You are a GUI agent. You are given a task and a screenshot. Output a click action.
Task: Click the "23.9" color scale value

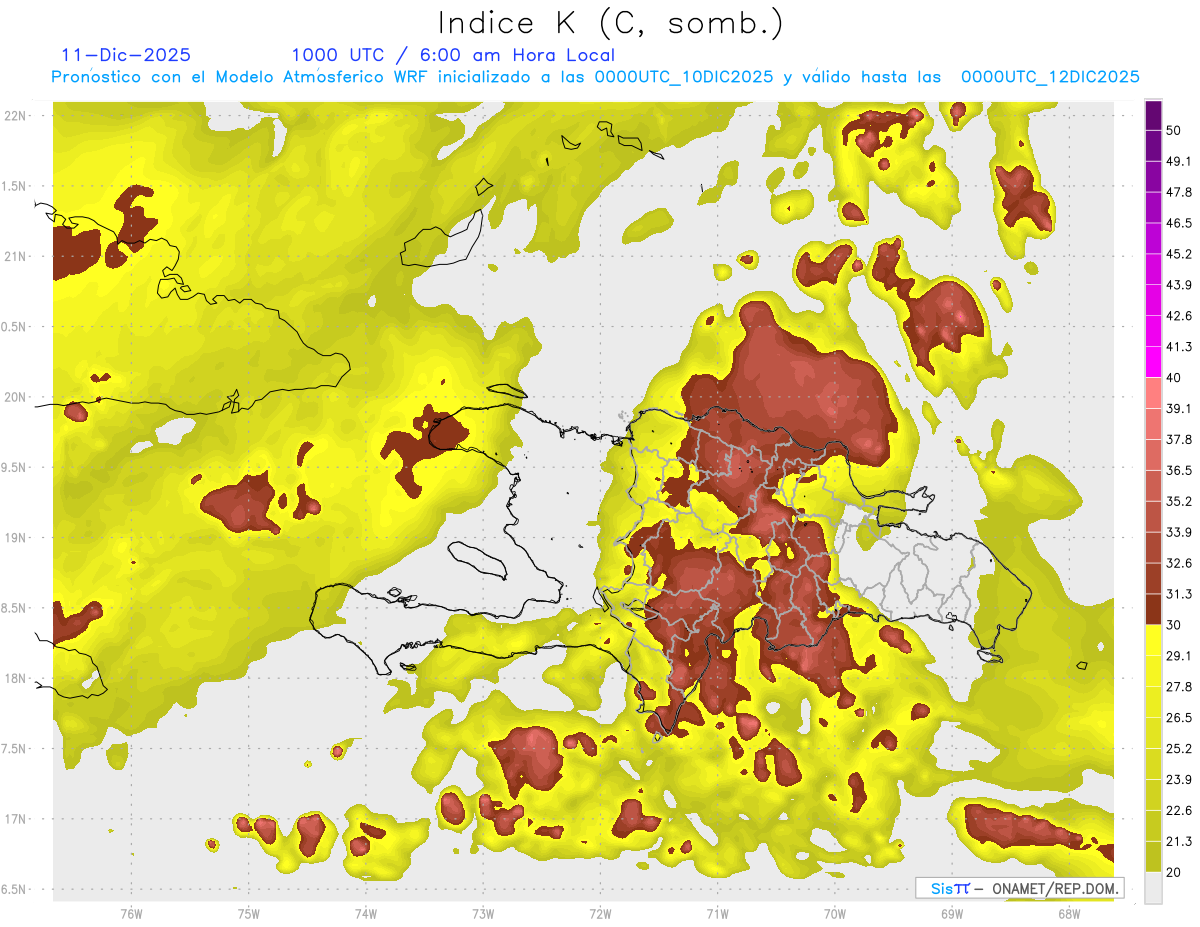point(1179,780)
